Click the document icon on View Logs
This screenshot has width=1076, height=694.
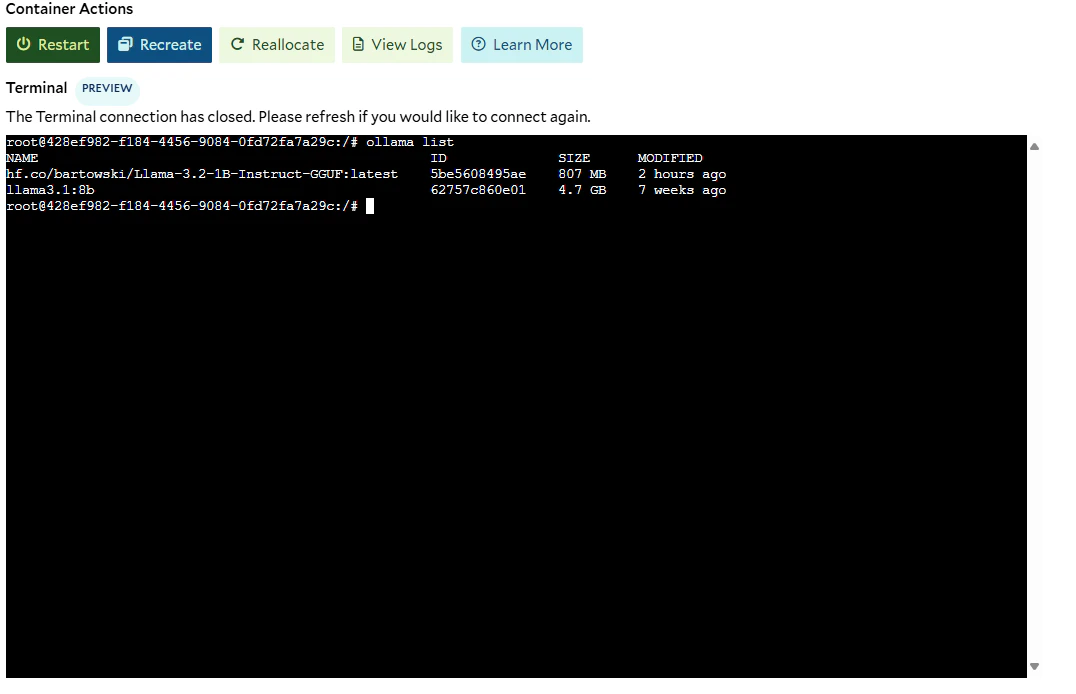pyautogui.click(x=358, y=44)
